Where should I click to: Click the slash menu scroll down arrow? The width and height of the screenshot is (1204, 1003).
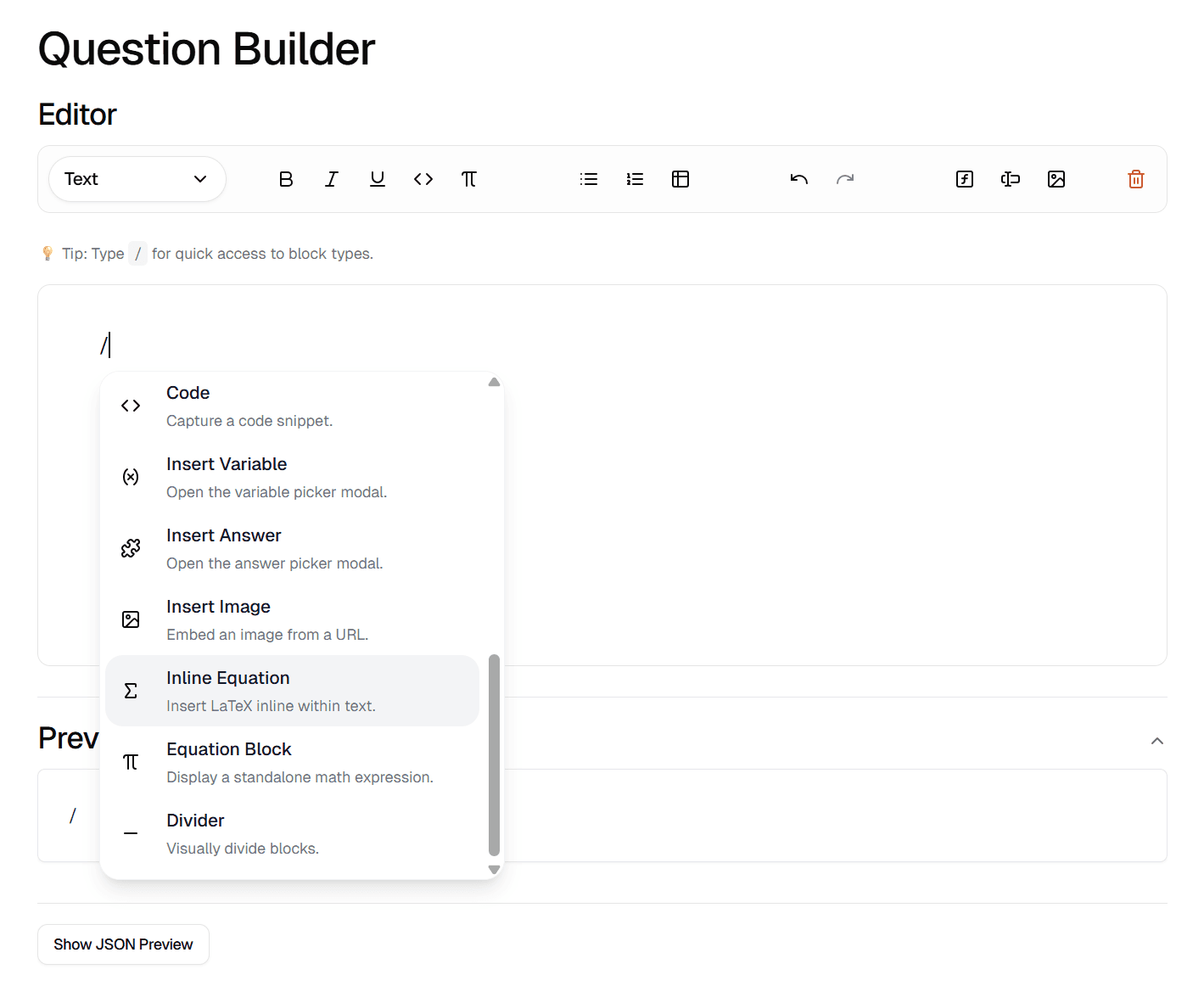pyautogui.click(x=494, y=870)
